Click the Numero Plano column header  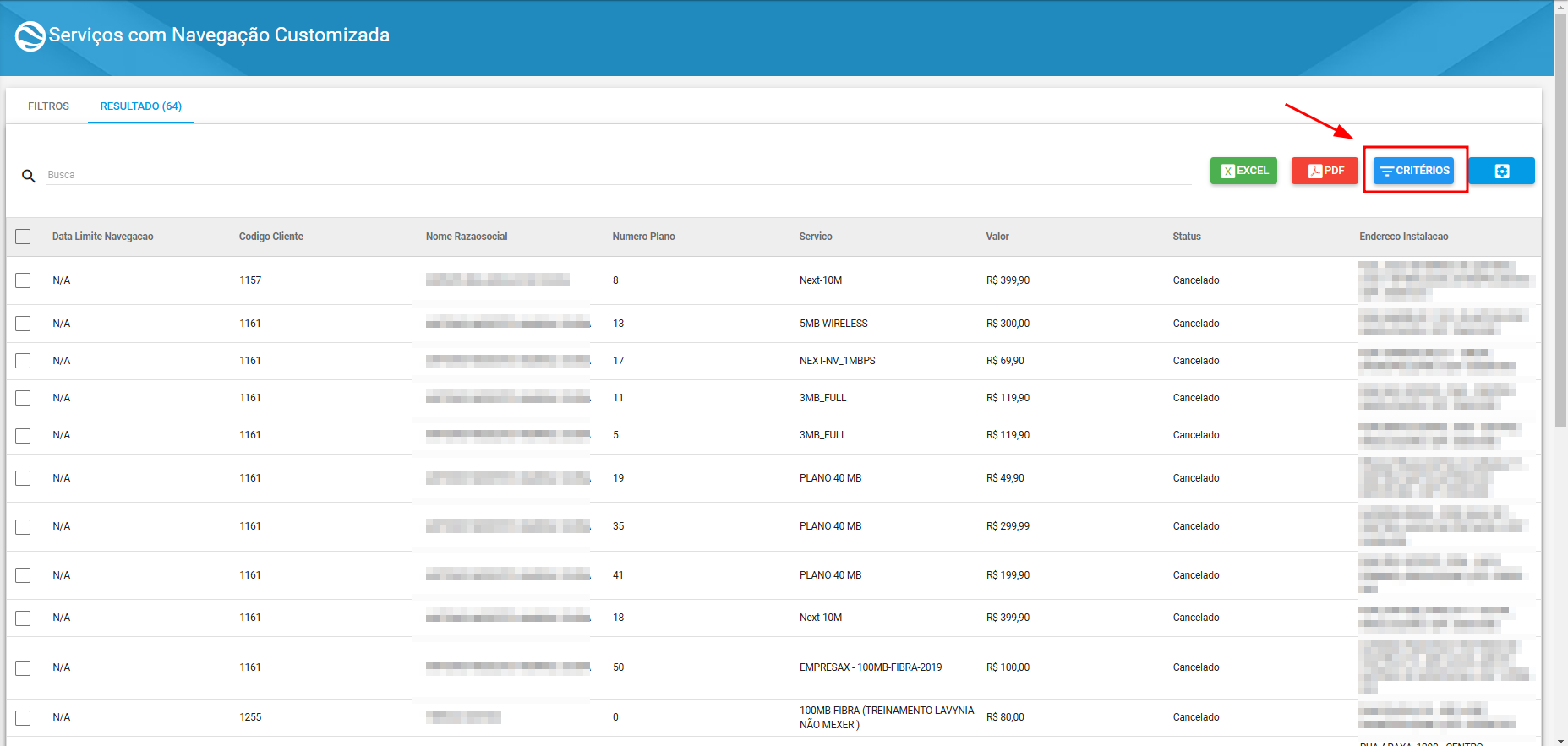pyautogui.click(x=643, y=237)
